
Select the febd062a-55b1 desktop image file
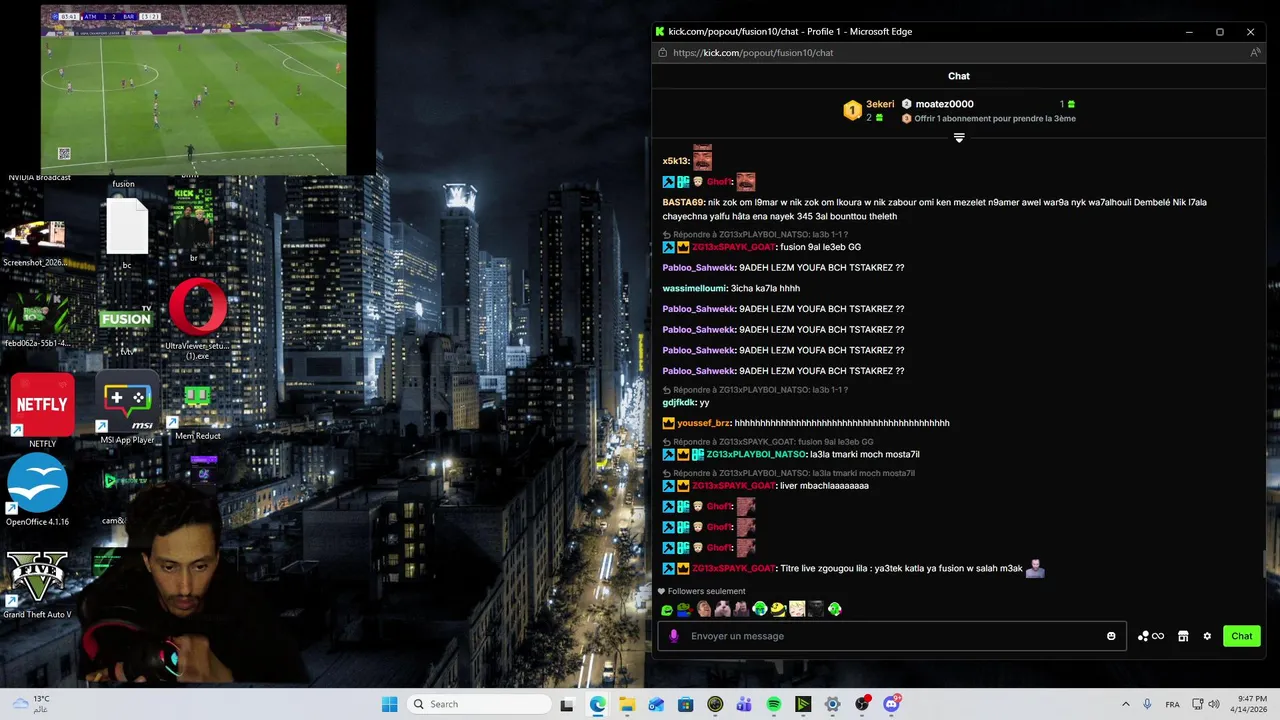pyautogui.click(x=37, y=322)
